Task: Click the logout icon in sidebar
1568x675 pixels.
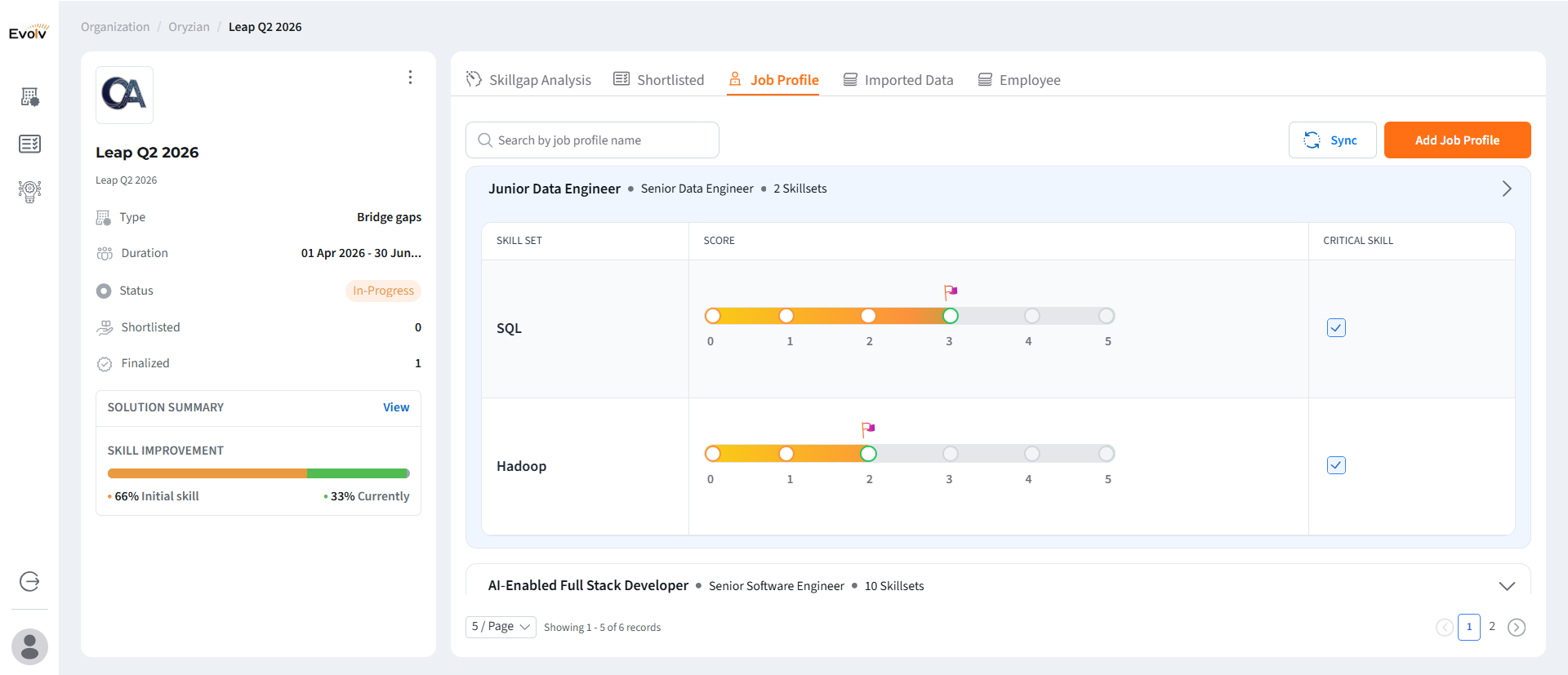Action: (29, 581)
